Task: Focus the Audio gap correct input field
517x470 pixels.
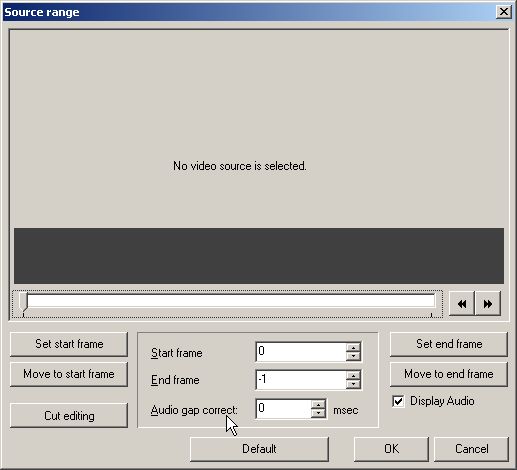Action: (x=284, y=409)
